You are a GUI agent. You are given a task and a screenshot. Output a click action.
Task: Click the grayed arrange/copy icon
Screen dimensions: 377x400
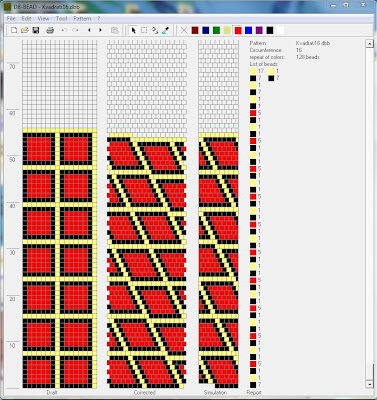coord(115,30)
